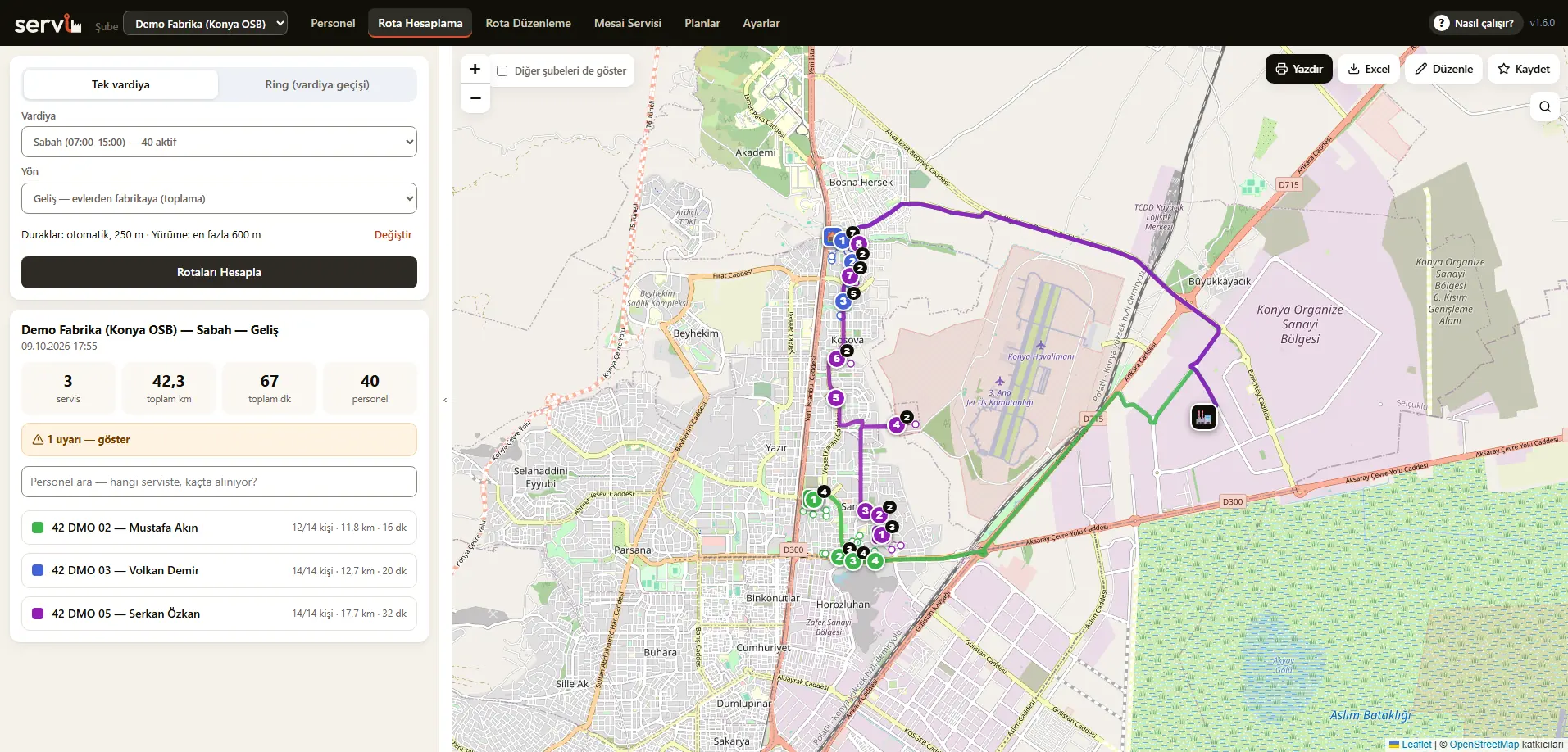This screenshot has height=752, width=1568.
Task: Open the Vardiya shift dropdown
Action: click(x=219, y=142)
